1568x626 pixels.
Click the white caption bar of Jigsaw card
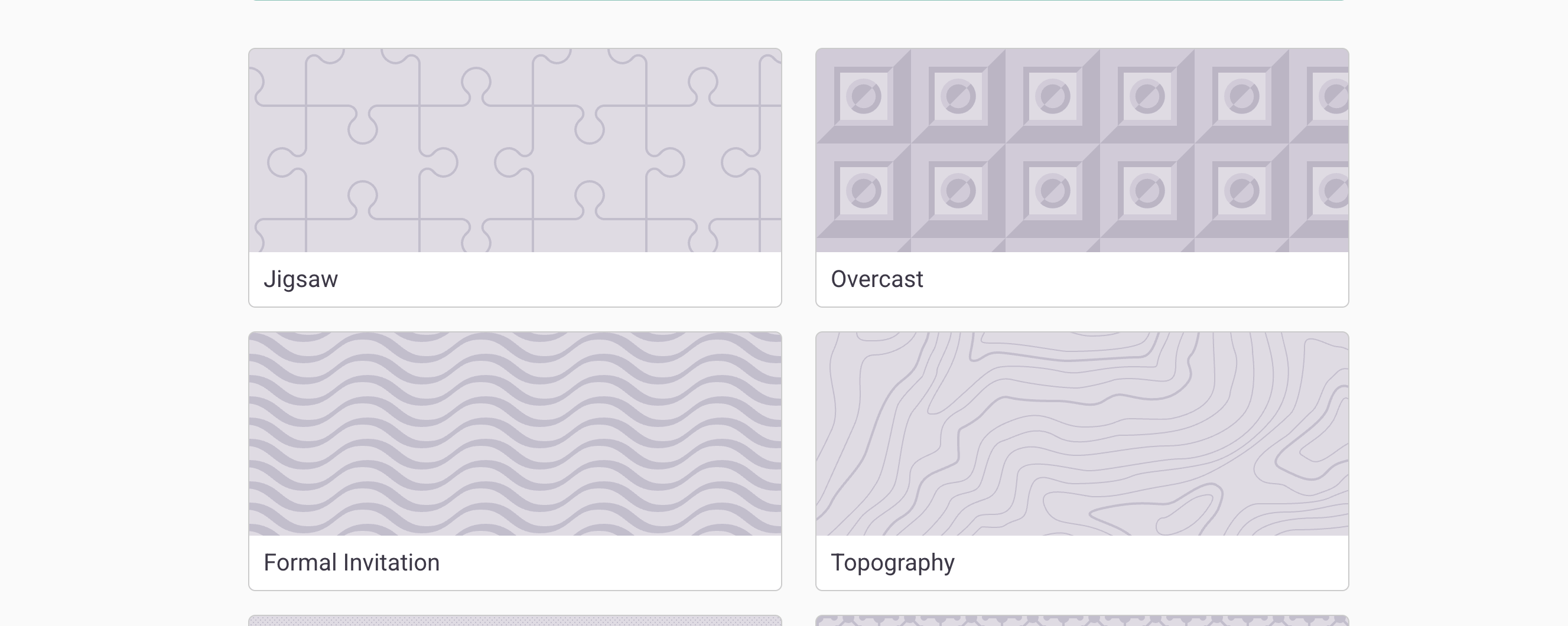tap(548, 279)
